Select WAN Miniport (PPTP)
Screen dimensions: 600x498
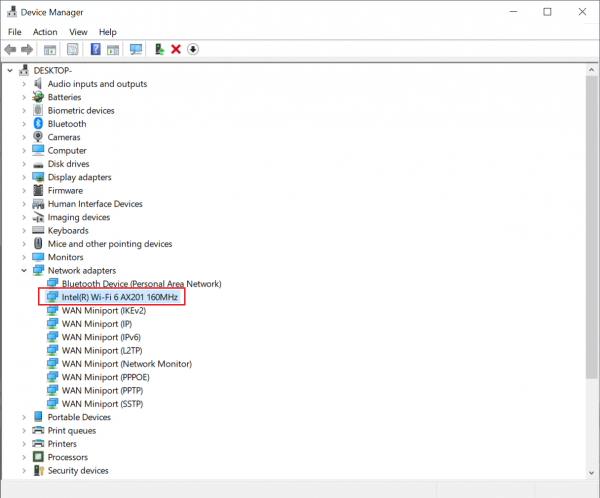102,390
